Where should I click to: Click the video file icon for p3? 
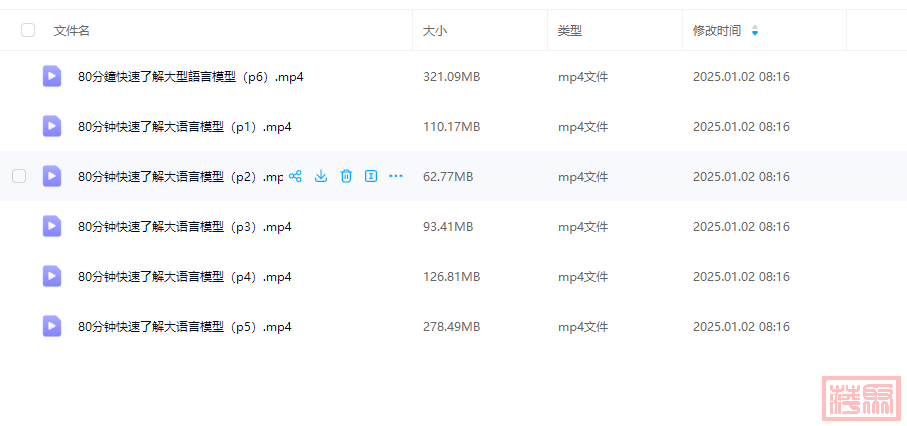52,226
